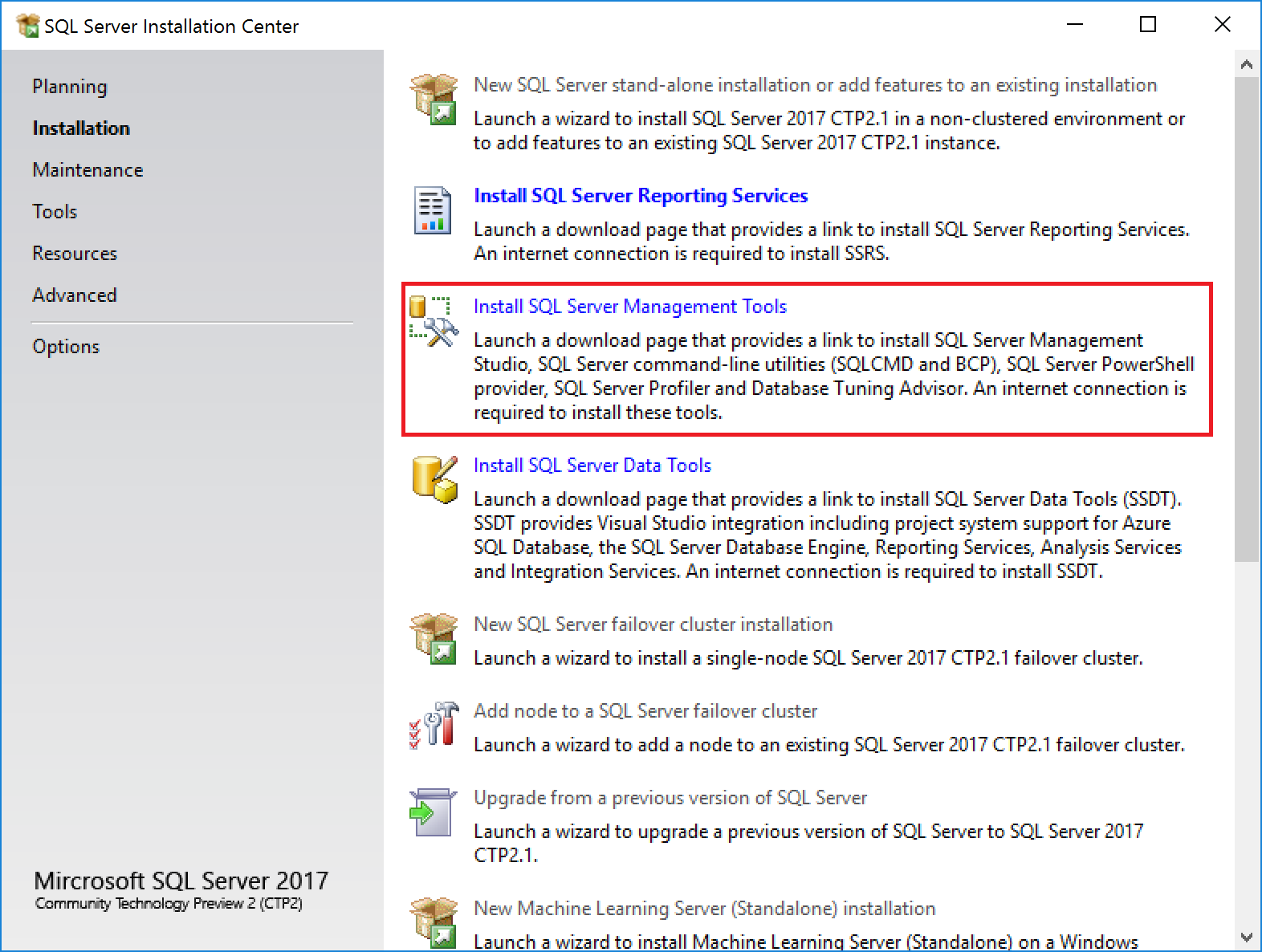
Task: Click Add node to a SQL Server failover cluster
Action: click(645, 711)
